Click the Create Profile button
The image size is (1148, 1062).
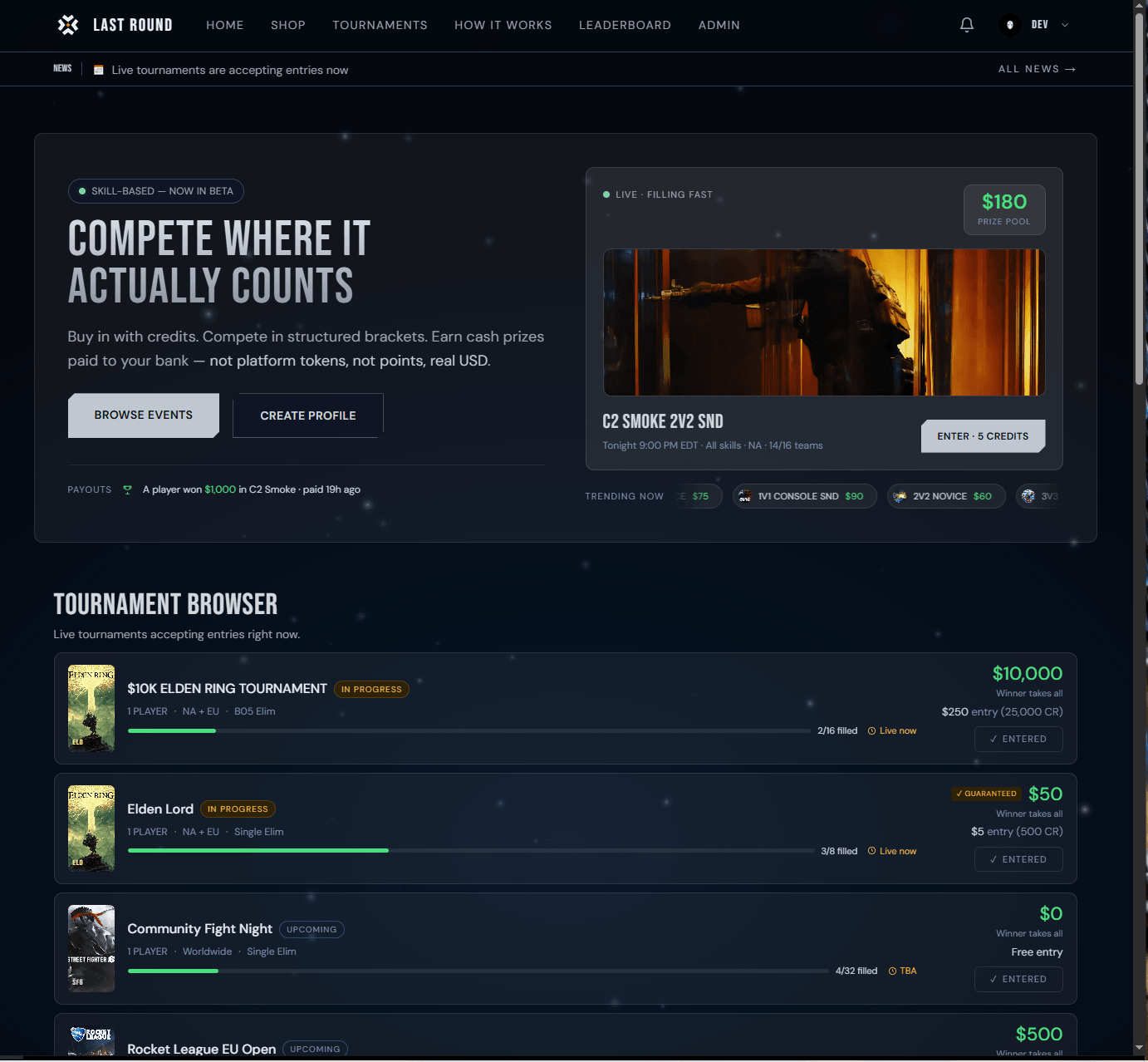(x=308, y=415)
